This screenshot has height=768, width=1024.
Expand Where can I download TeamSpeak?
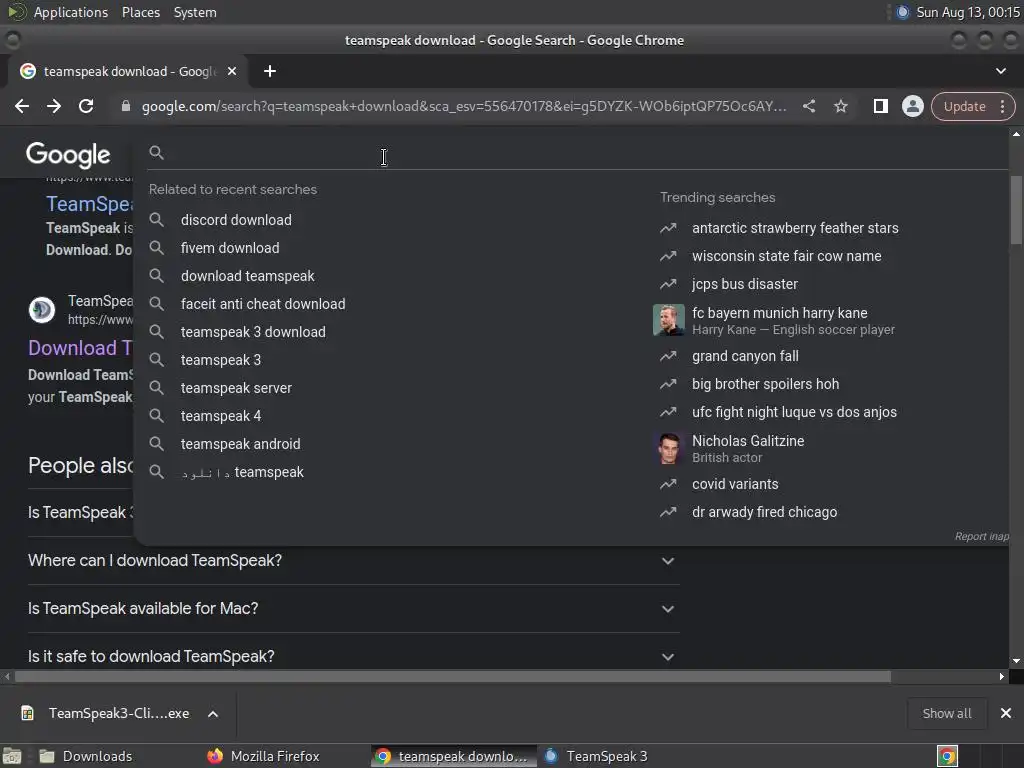click(353, 561)
